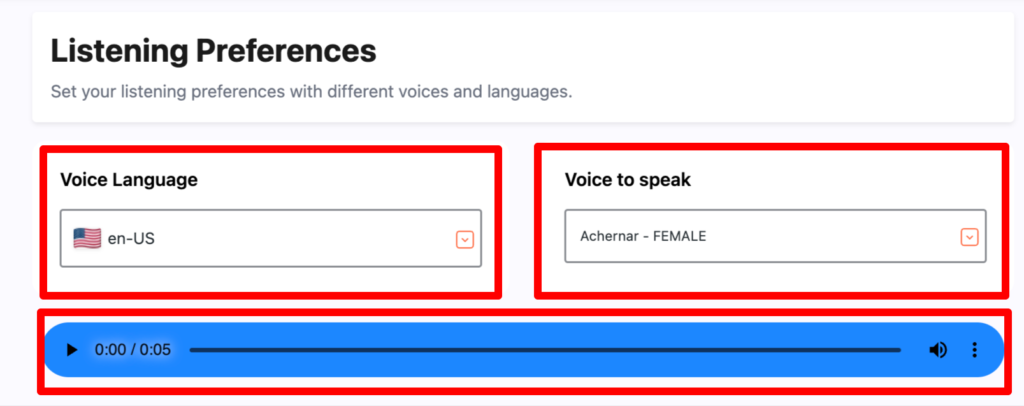Choose the Achernar - FEMALE voice field

[x=775, y=236]
